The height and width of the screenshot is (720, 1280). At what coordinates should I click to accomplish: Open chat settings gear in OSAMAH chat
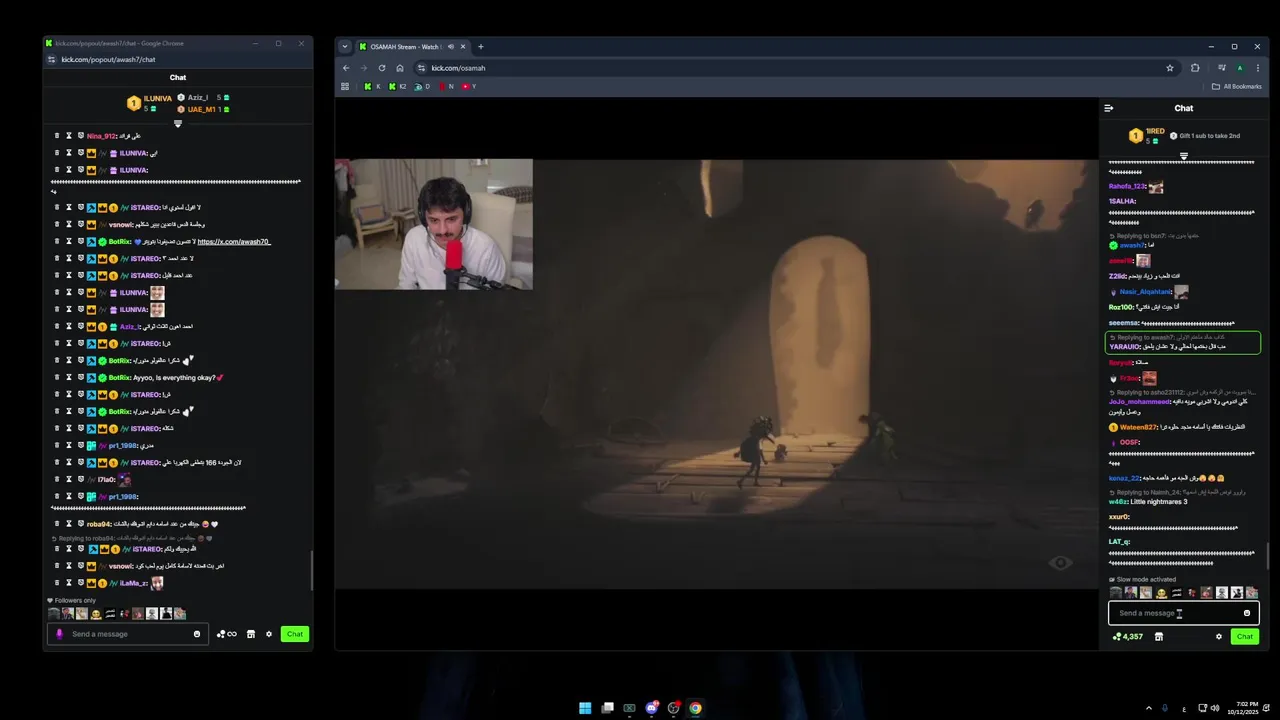[1219, 636]
